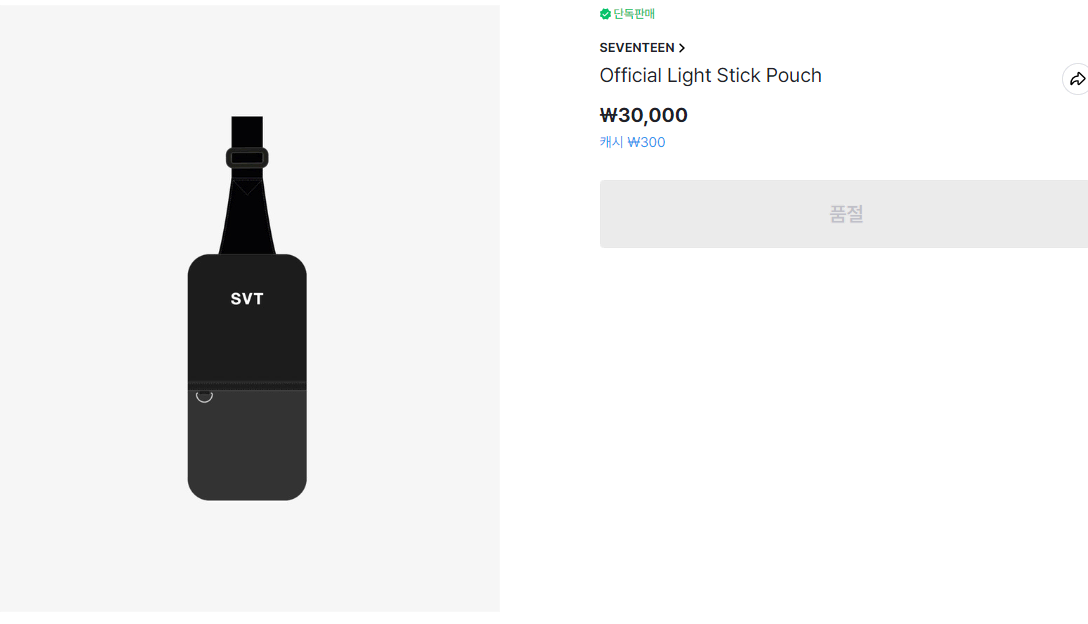Click the green verified check badge
This screenshot has width=1088, height=624.
click(605, 14)
